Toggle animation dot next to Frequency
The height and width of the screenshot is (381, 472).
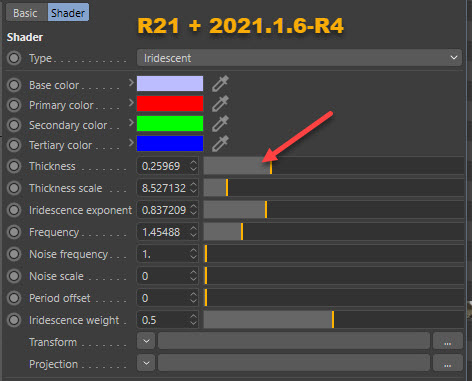pos(14,232)
